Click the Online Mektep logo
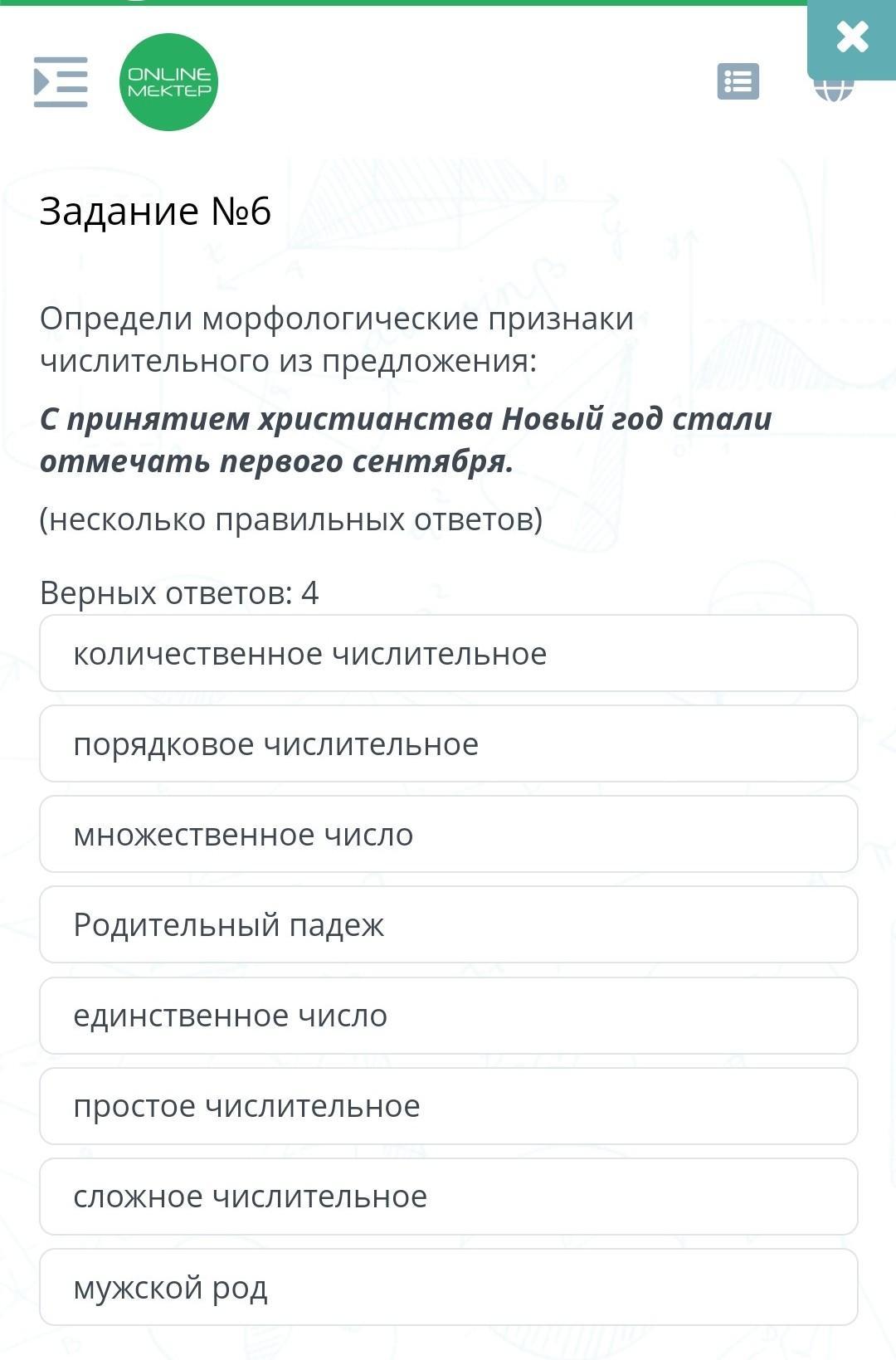This screenshot has height=1360, width=896. pyautogui.click(x=168, y=82)
